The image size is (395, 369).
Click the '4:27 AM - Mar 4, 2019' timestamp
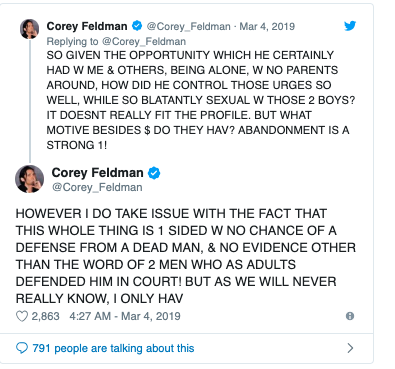click(125, 316)
